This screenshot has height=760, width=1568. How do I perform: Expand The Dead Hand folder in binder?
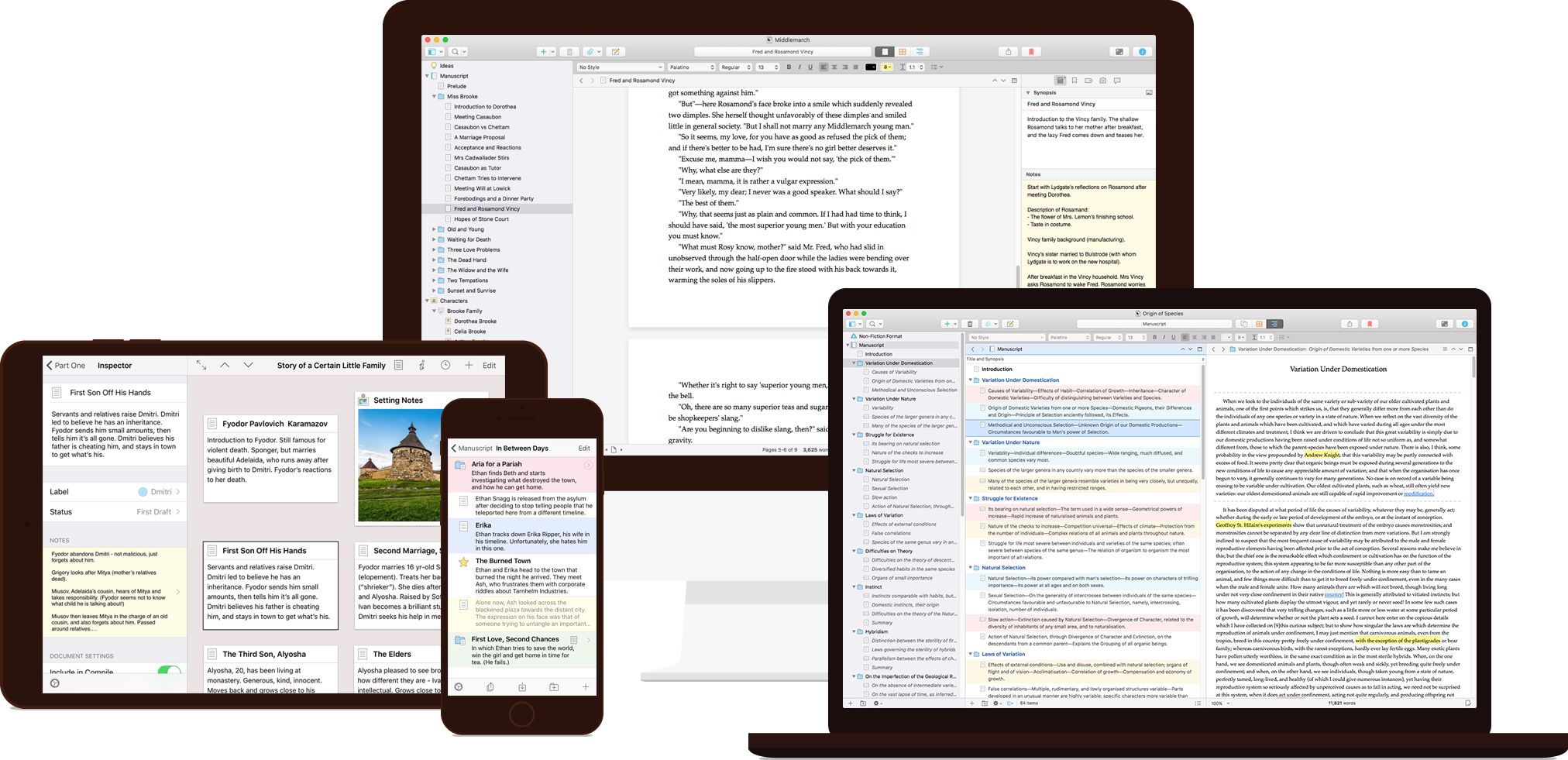(434, 260)
